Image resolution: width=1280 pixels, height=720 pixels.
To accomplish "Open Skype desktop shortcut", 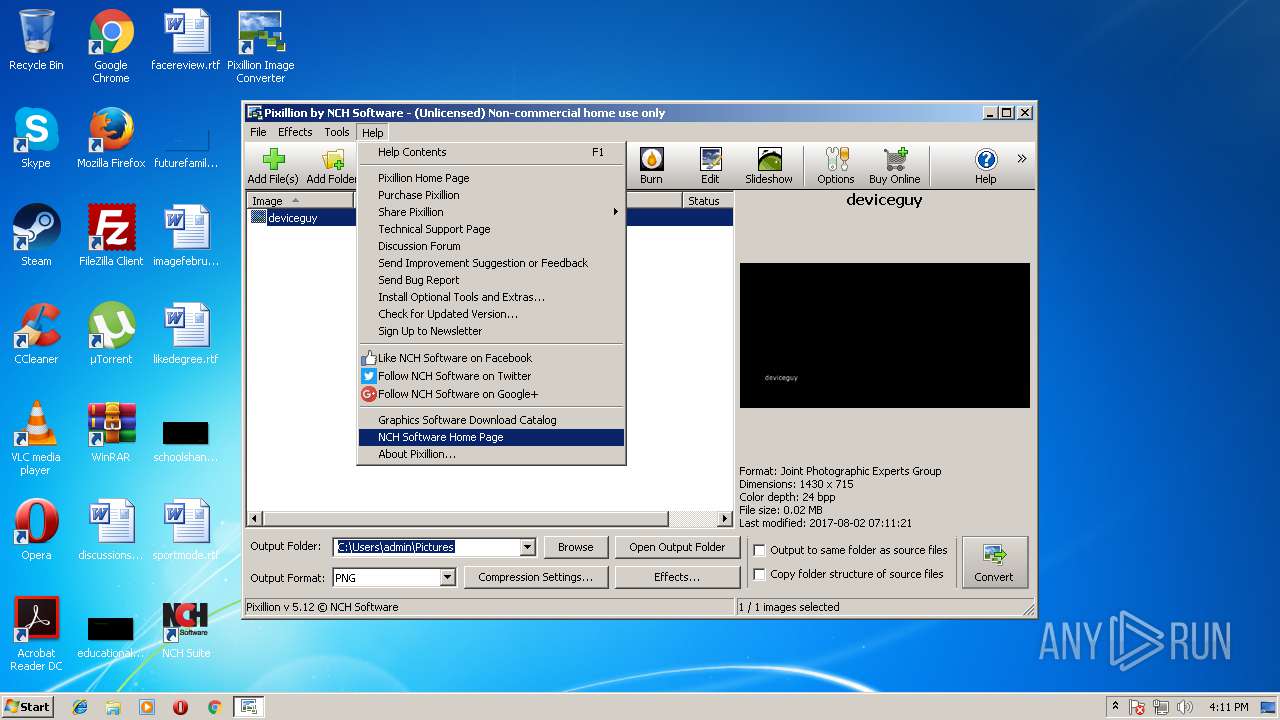I will 36,139.
